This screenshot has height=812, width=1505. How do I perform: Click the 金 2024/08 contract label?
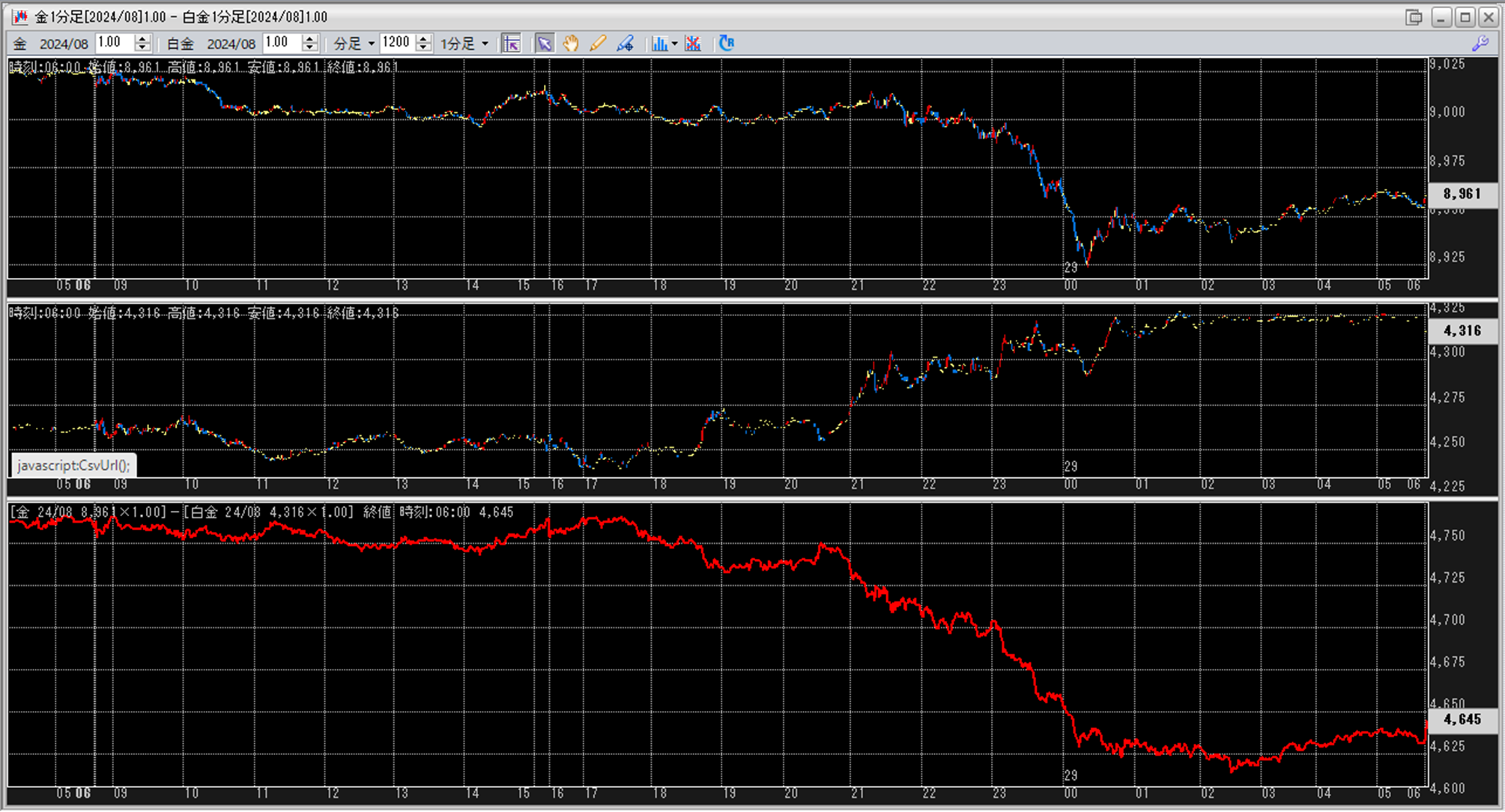64,44
